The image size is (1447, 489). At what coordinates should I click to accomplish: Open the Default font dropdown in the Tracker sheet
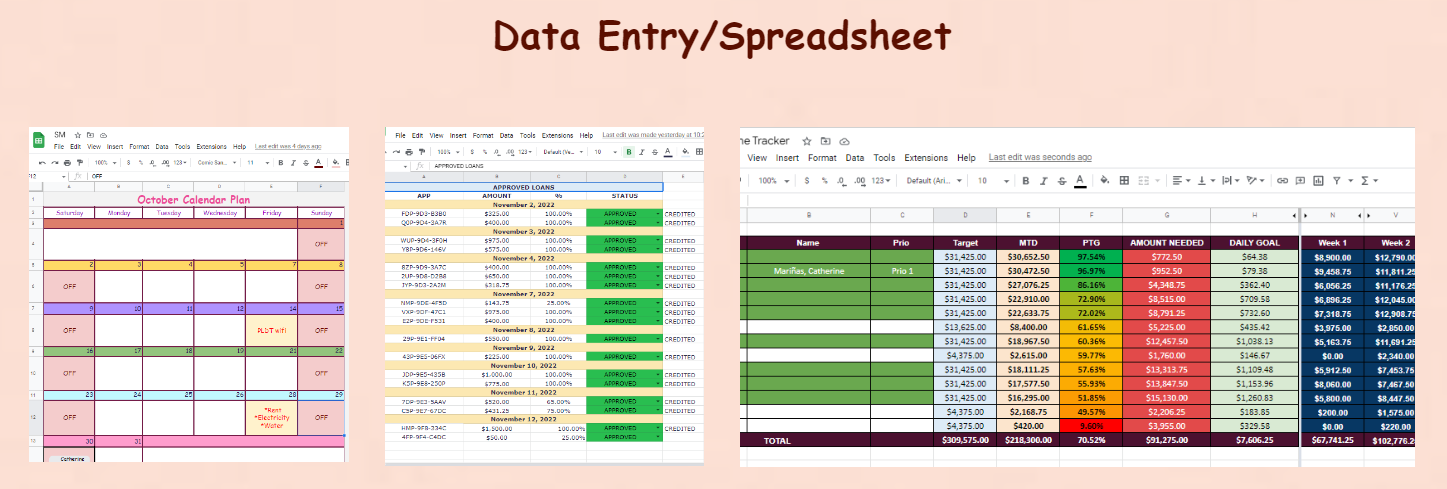tap(934, 180)
